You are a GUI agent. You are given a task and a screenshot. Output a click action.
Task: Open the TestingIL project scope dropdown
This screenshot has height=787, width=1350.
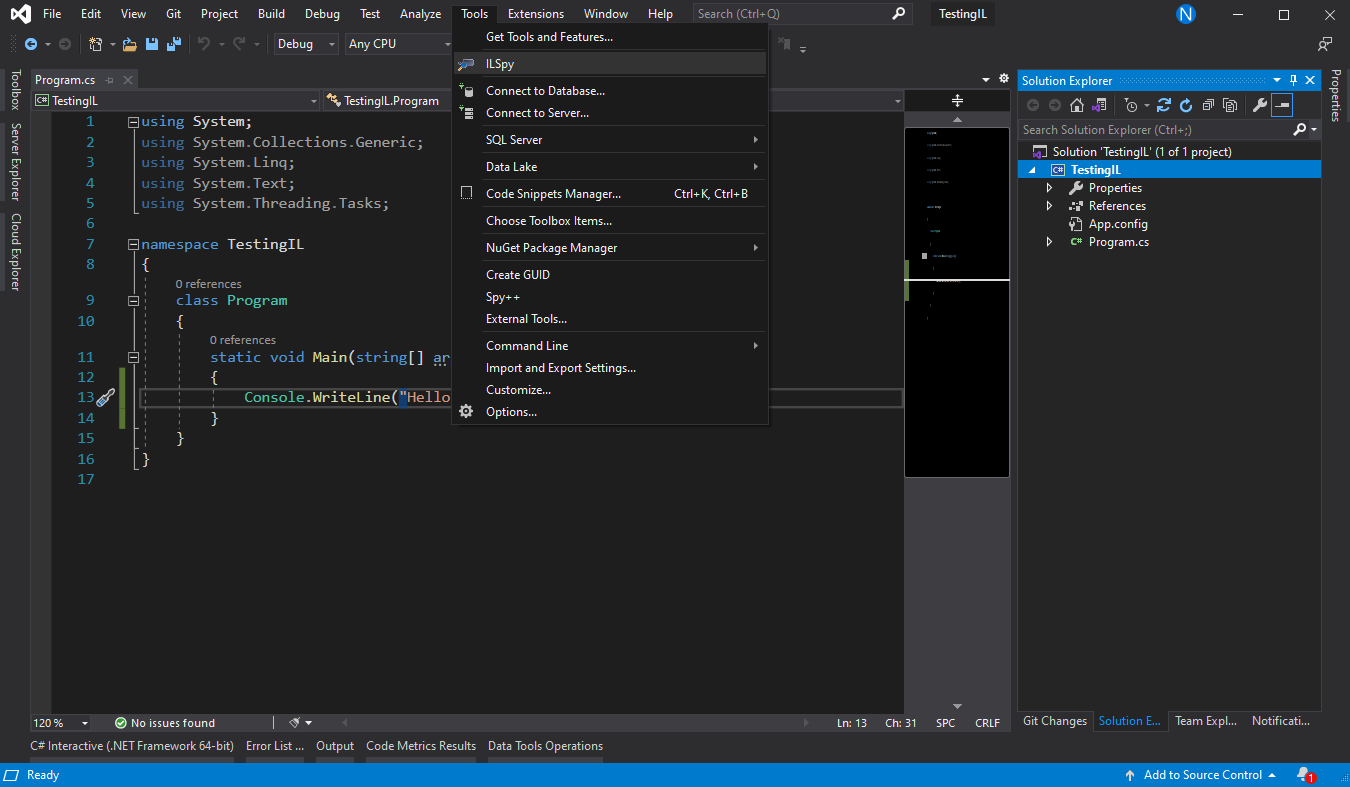pos(175,101)
